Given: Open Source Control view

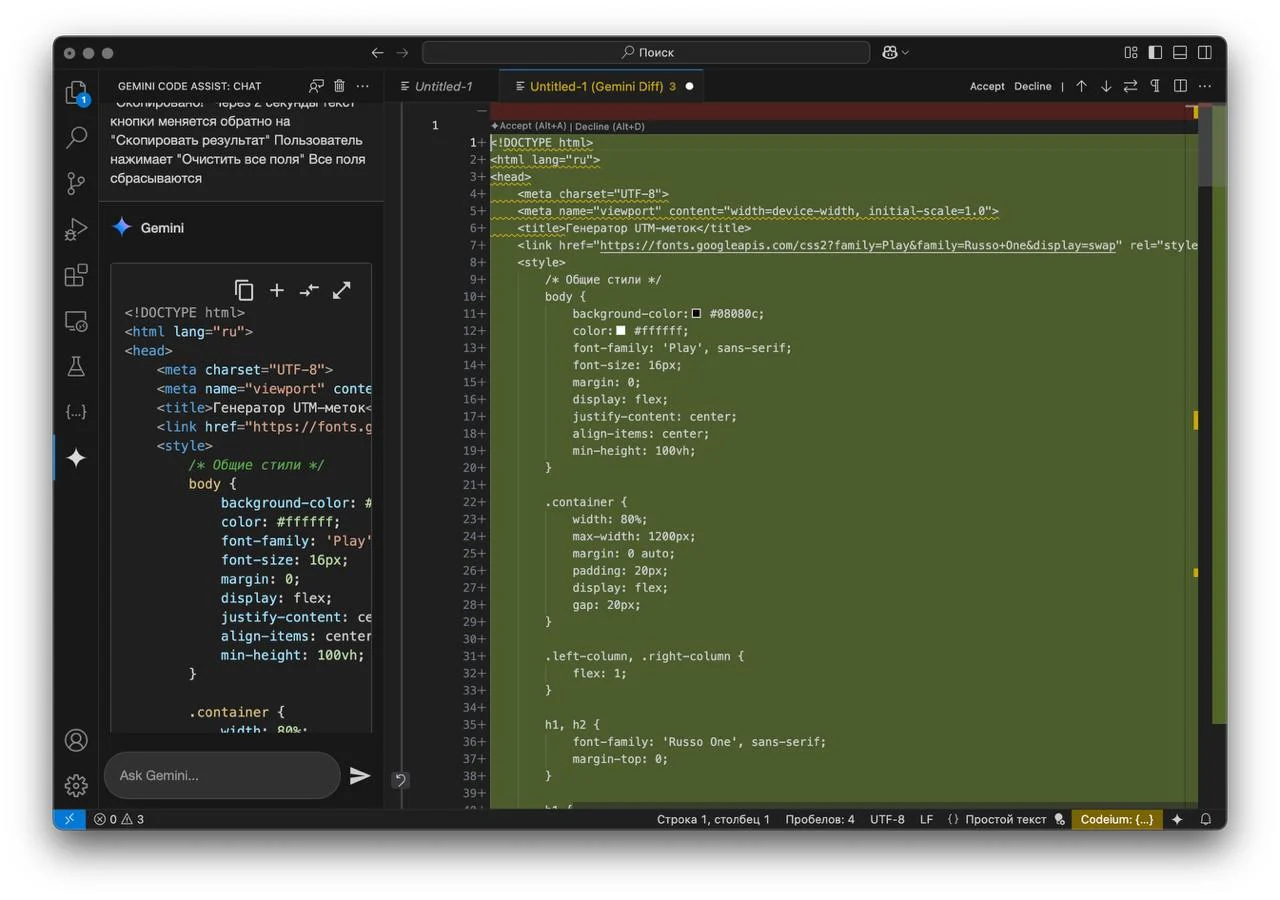Looking at the screenshot, I should (76, 183).
